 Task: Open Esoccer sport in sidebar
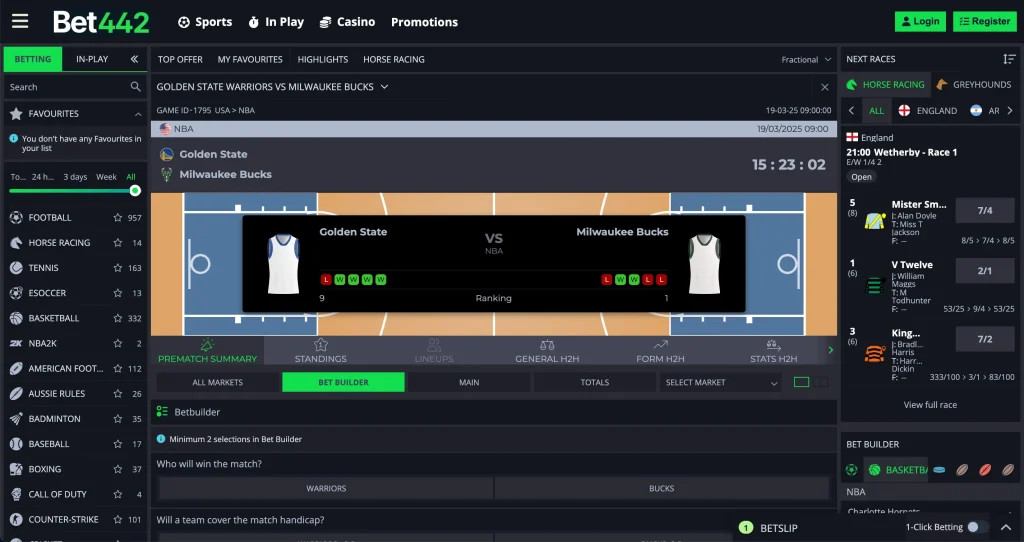47,293
